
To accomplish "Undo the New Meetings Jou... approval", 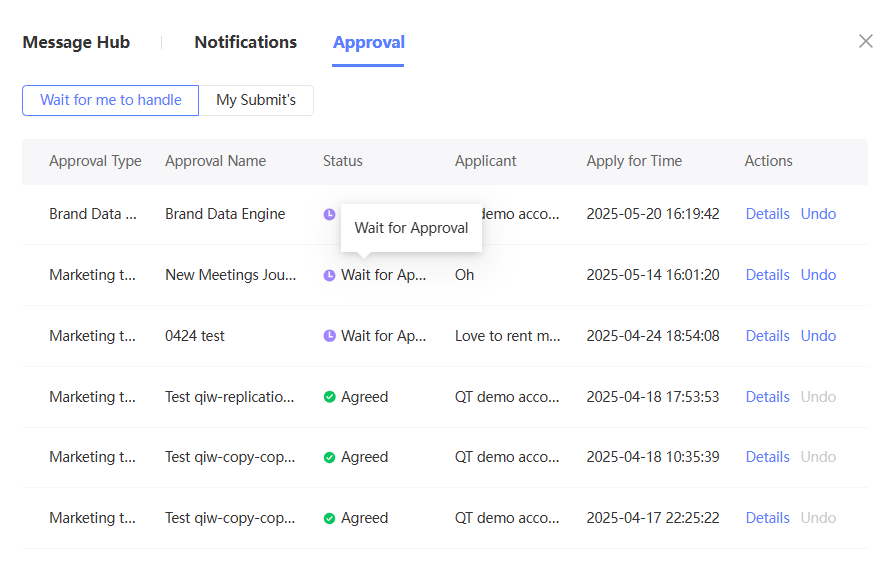I will click(x=818, y=275).
